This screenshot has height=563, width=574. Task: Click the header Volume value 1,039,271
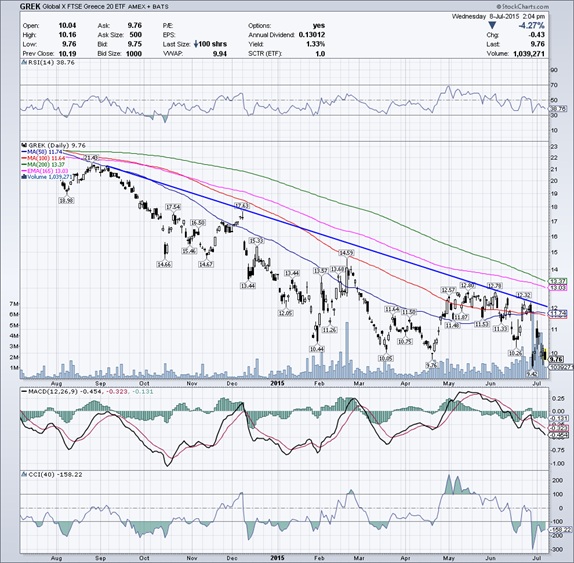pyautogui.click(x=529, y=53)
